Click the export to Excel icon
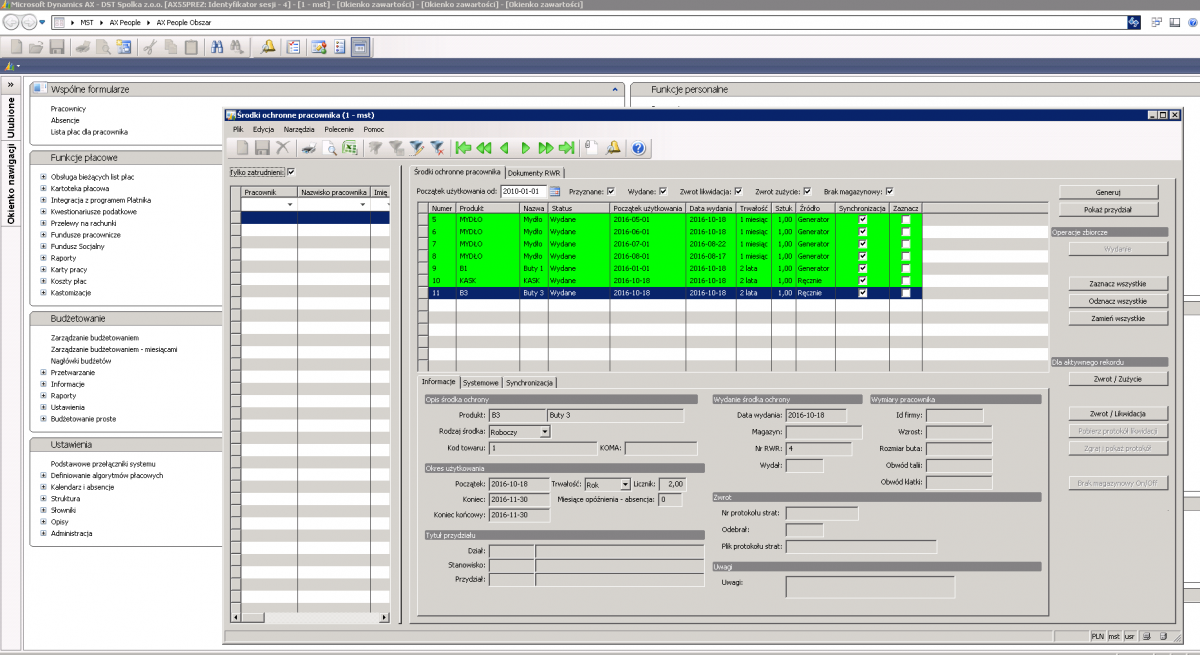Viewport: 1200px width, 655px height. (x=351, y=148)
